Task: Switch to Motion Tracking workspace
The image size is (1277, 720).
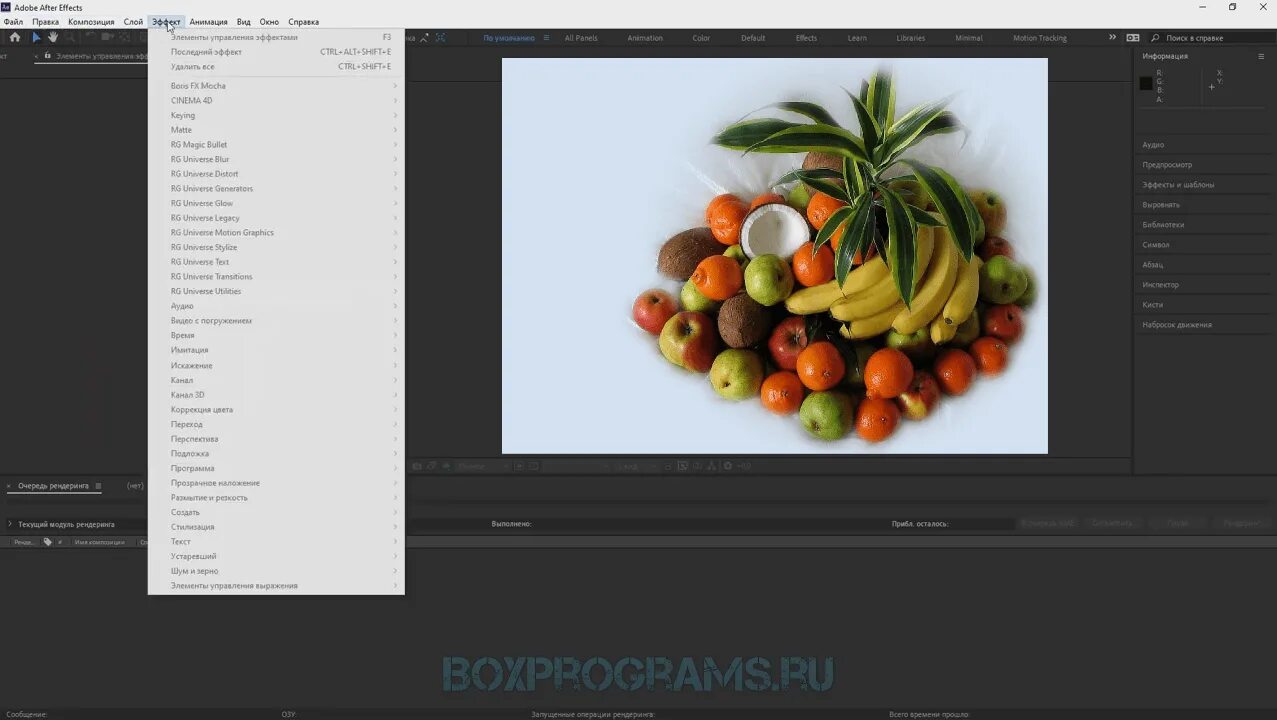Action: tap(1040, 38)
